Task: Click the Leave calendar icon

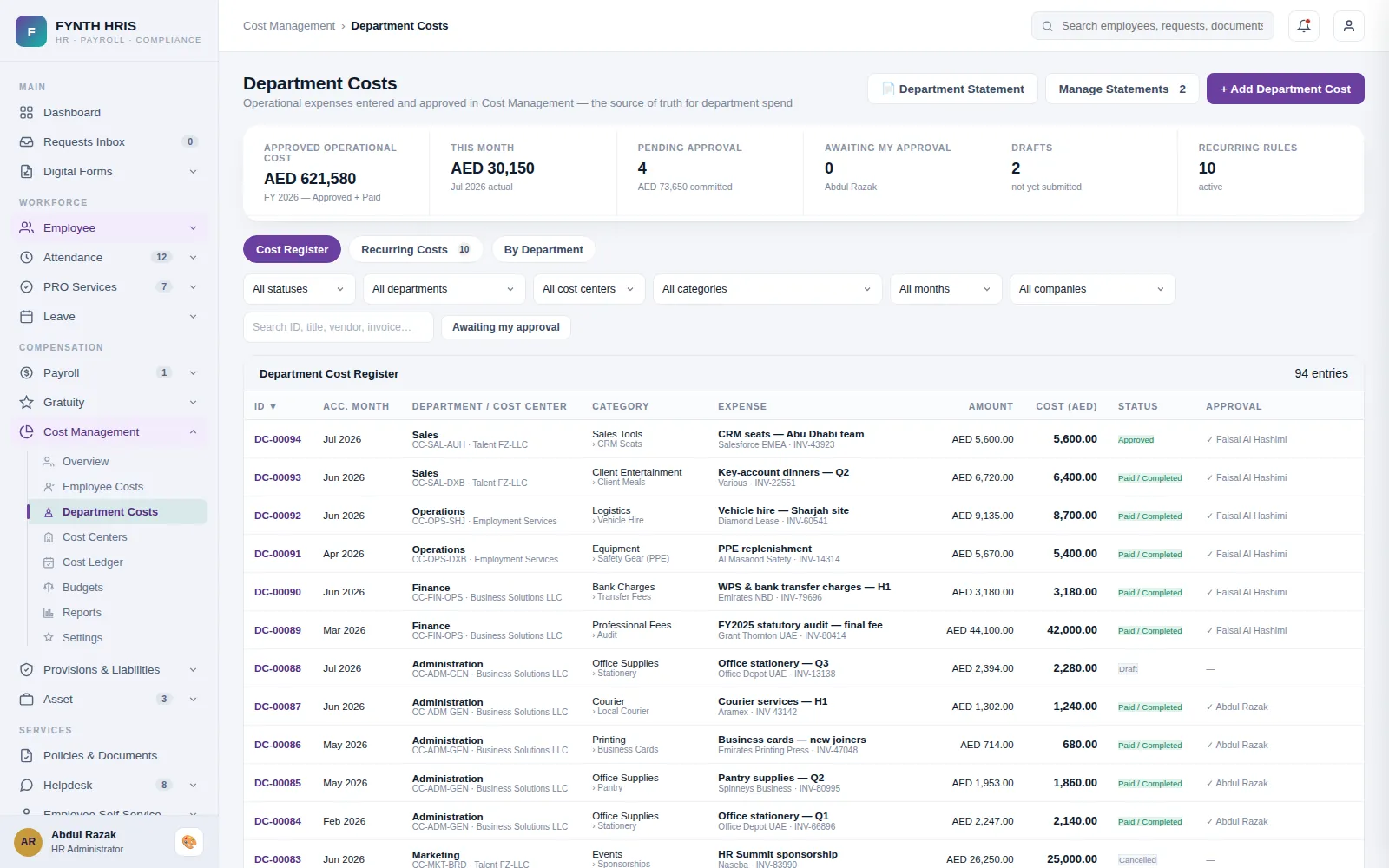Action: point(27,317)
